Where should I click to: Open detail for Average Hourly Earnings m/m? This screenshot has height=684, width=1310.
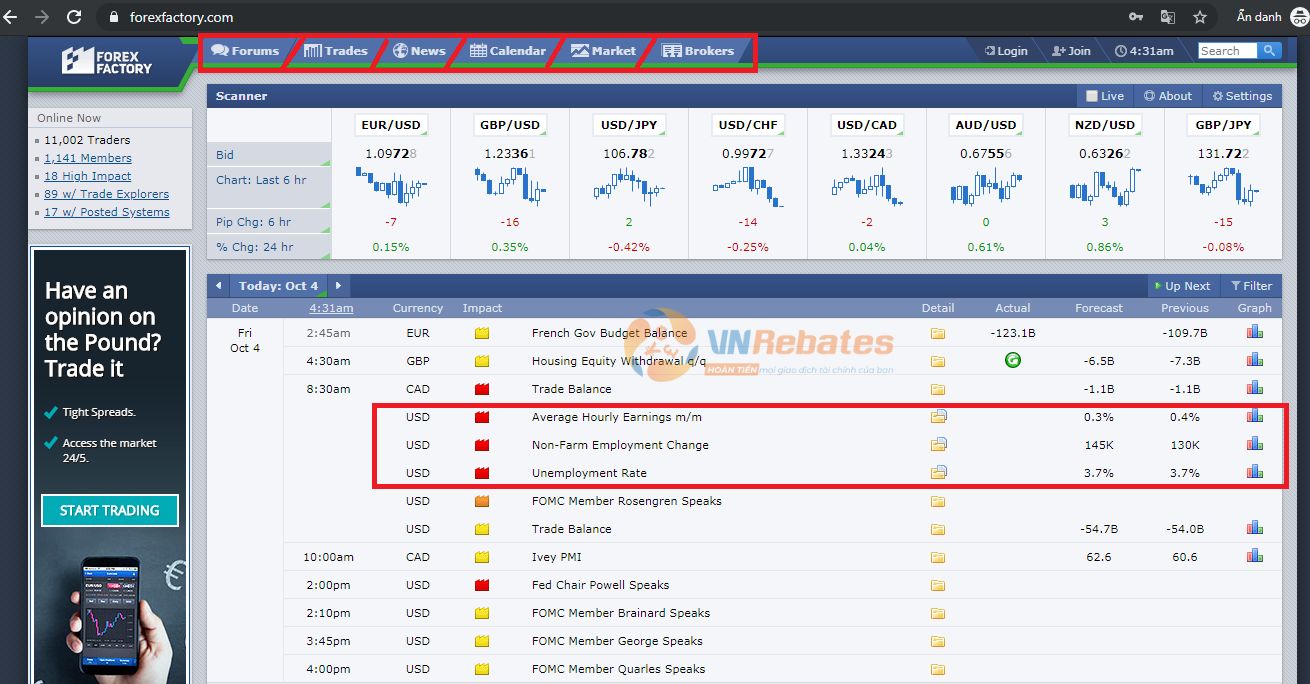click(x=938, y=417)
